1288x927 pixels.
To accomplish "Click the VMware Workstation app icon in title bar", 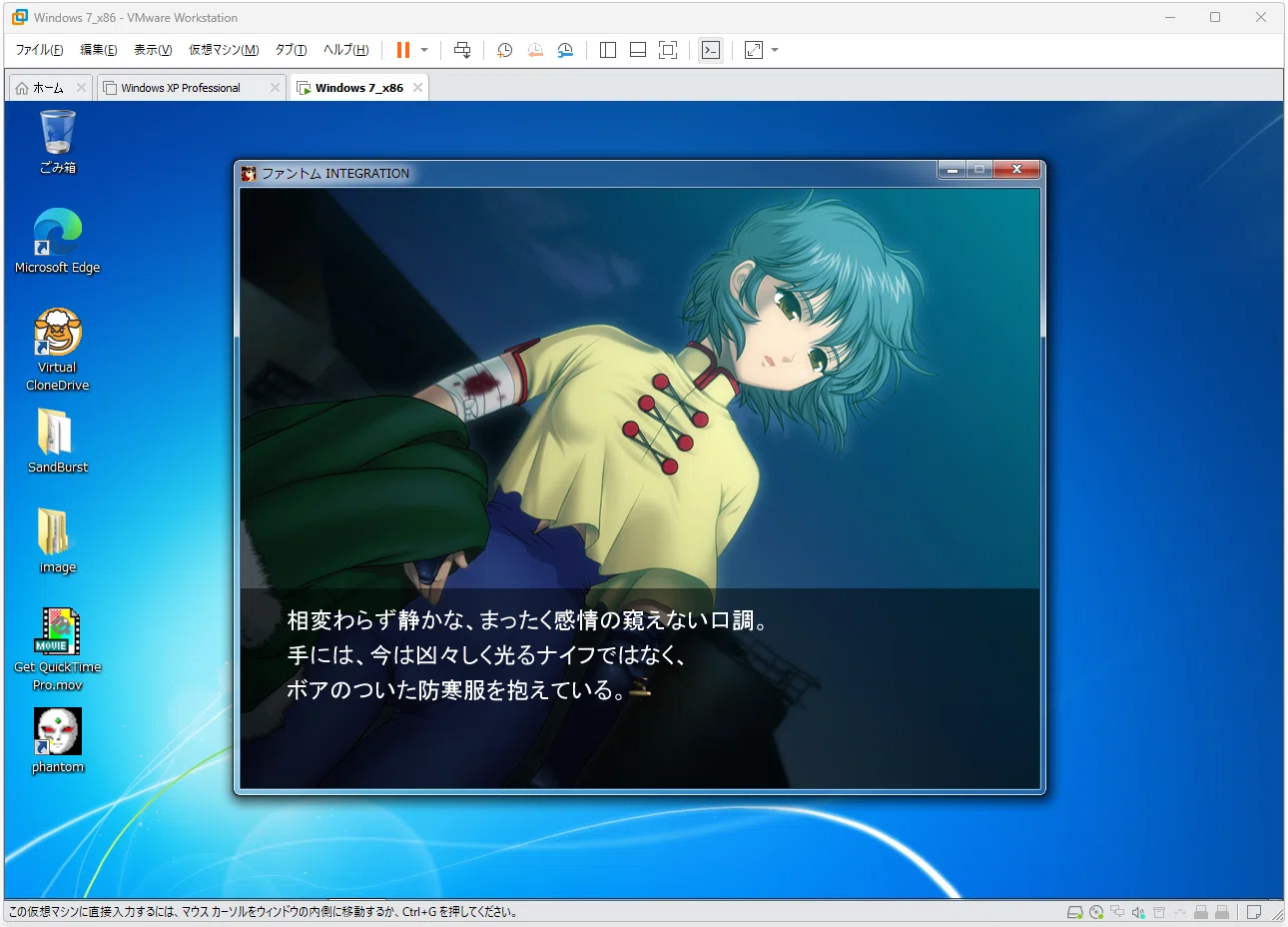I will (19, 17).
